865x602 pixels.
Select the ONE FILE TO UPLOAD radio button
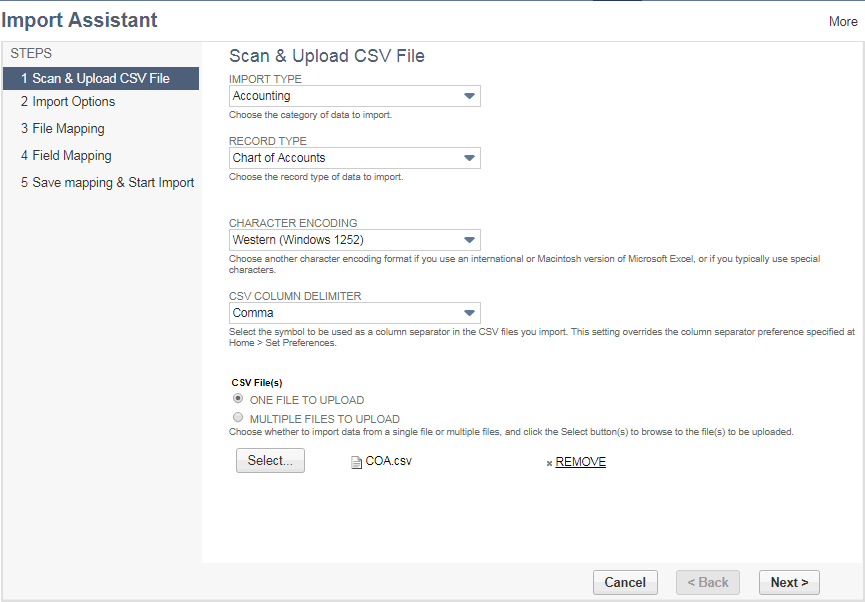pos(237,397)
